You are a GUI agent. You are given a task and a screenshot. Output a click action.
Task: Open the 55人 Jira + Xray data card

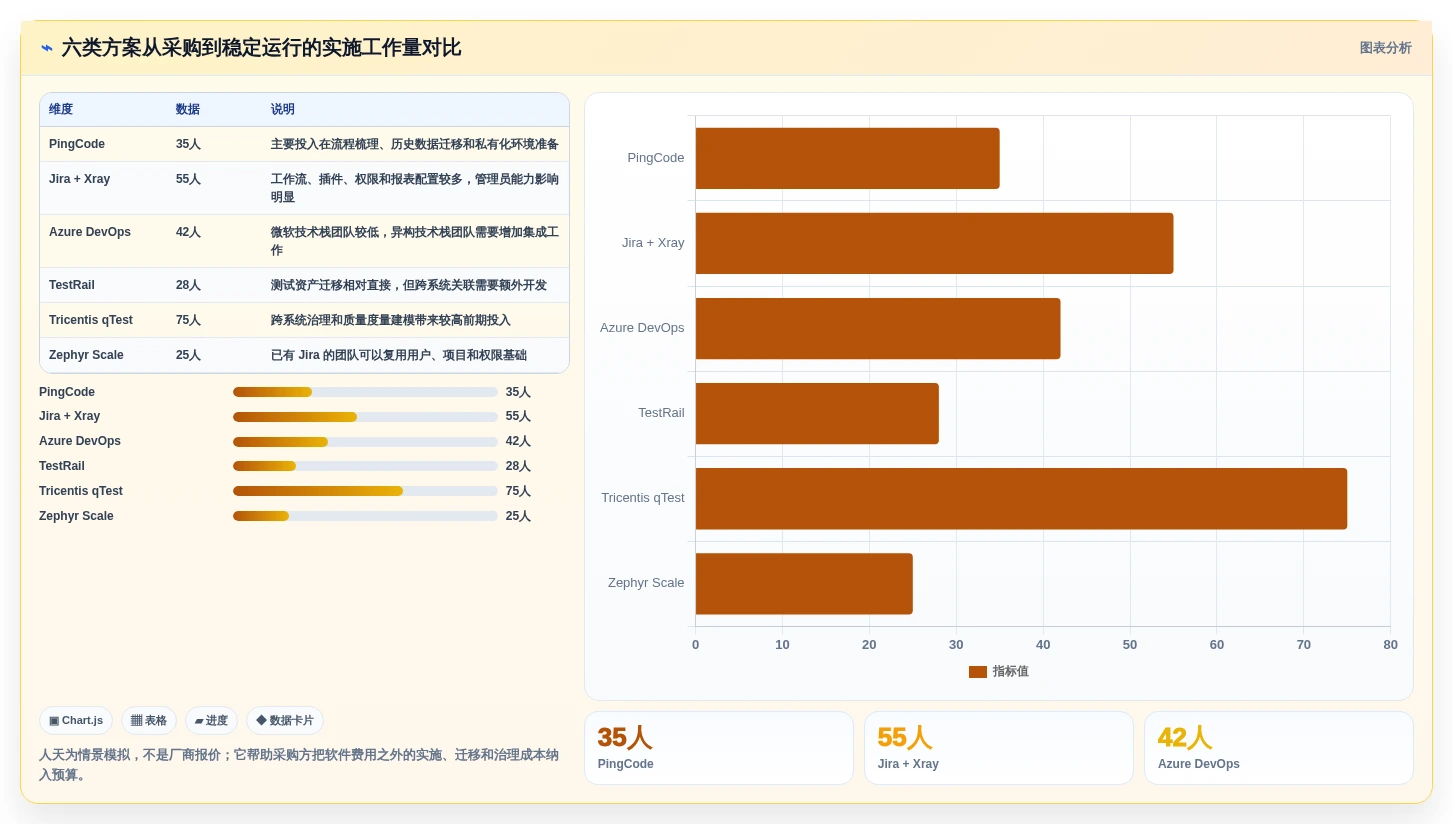(x=999, y=748)
